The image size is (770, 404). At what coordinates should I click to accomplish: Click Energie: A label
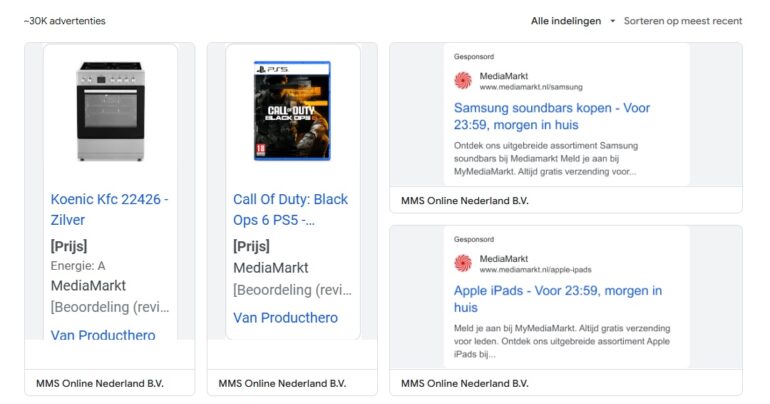pos(78,266)
